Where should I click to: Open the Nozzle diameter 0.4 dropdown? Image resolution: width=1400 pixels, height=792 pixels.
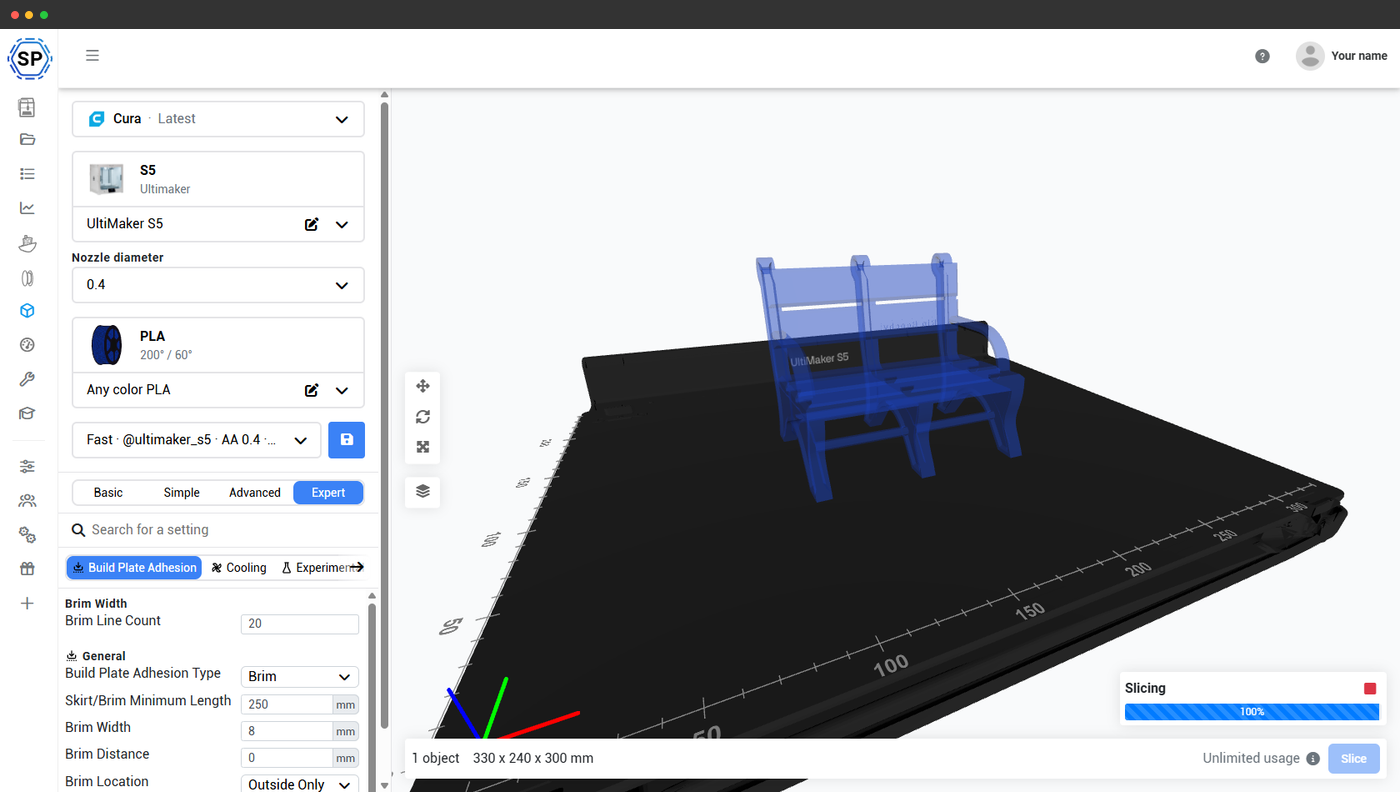point(218,285)
